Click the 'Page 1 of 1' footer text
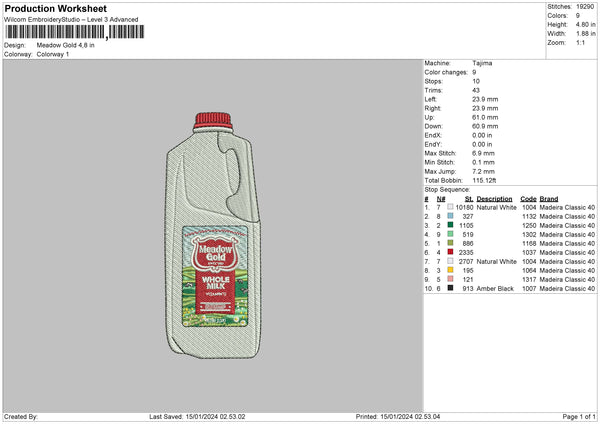 pyautogui.click(x=579, y=417)
